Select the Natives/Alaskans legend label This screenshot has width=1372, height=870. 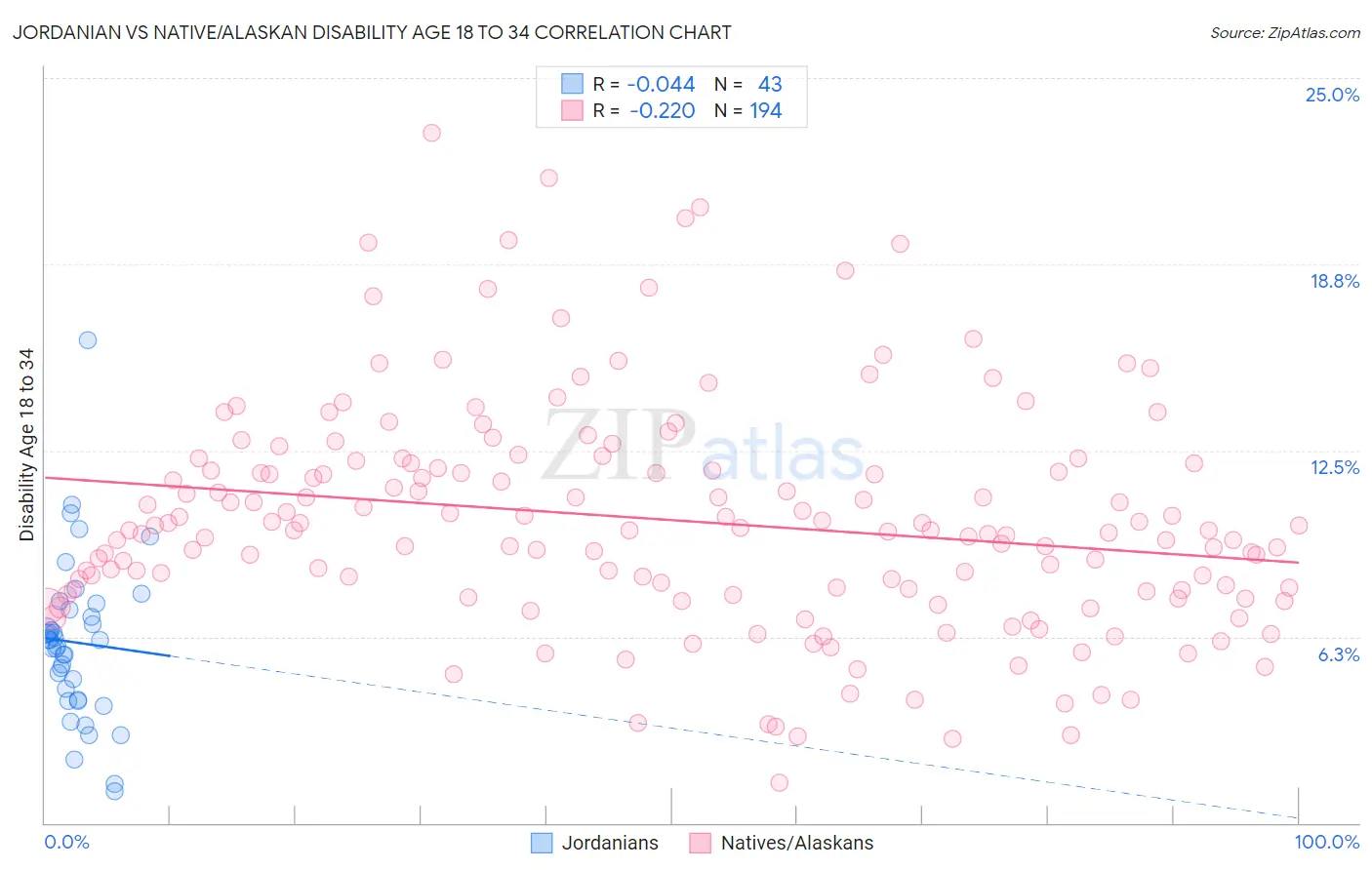pos(797,843)
